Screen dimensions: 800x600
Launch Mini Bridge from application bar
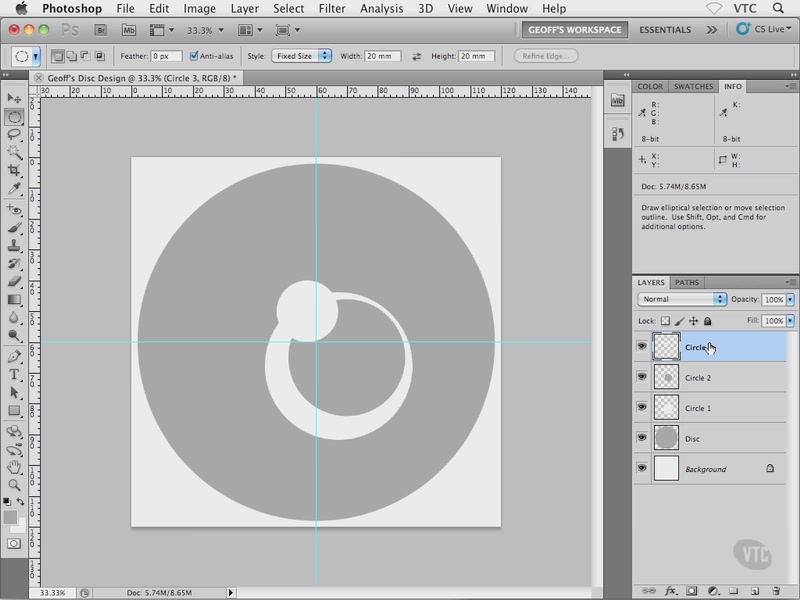(129, 30)
